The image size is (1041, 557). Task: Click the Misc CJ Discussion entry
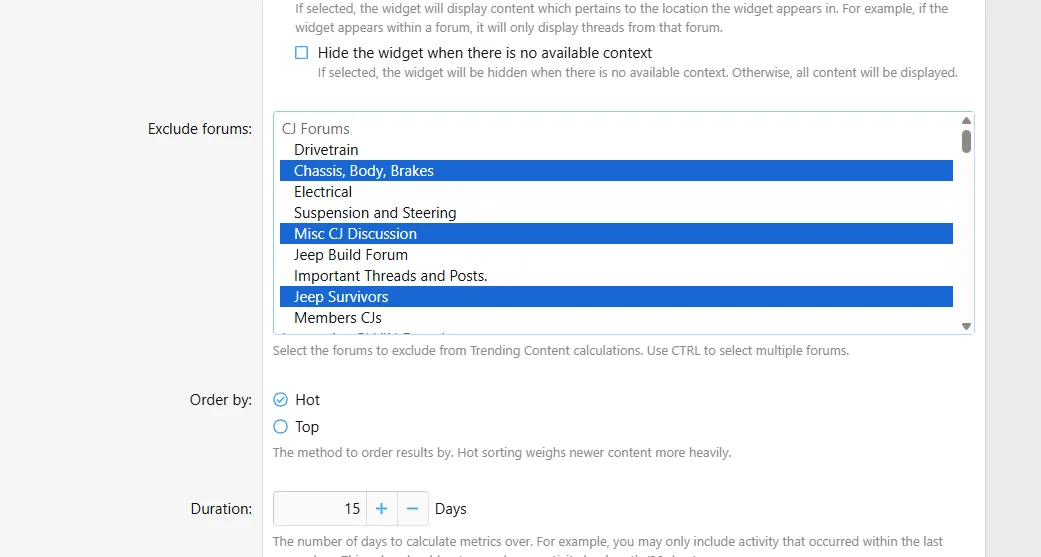pyautogui.click(x=616, y=234)
